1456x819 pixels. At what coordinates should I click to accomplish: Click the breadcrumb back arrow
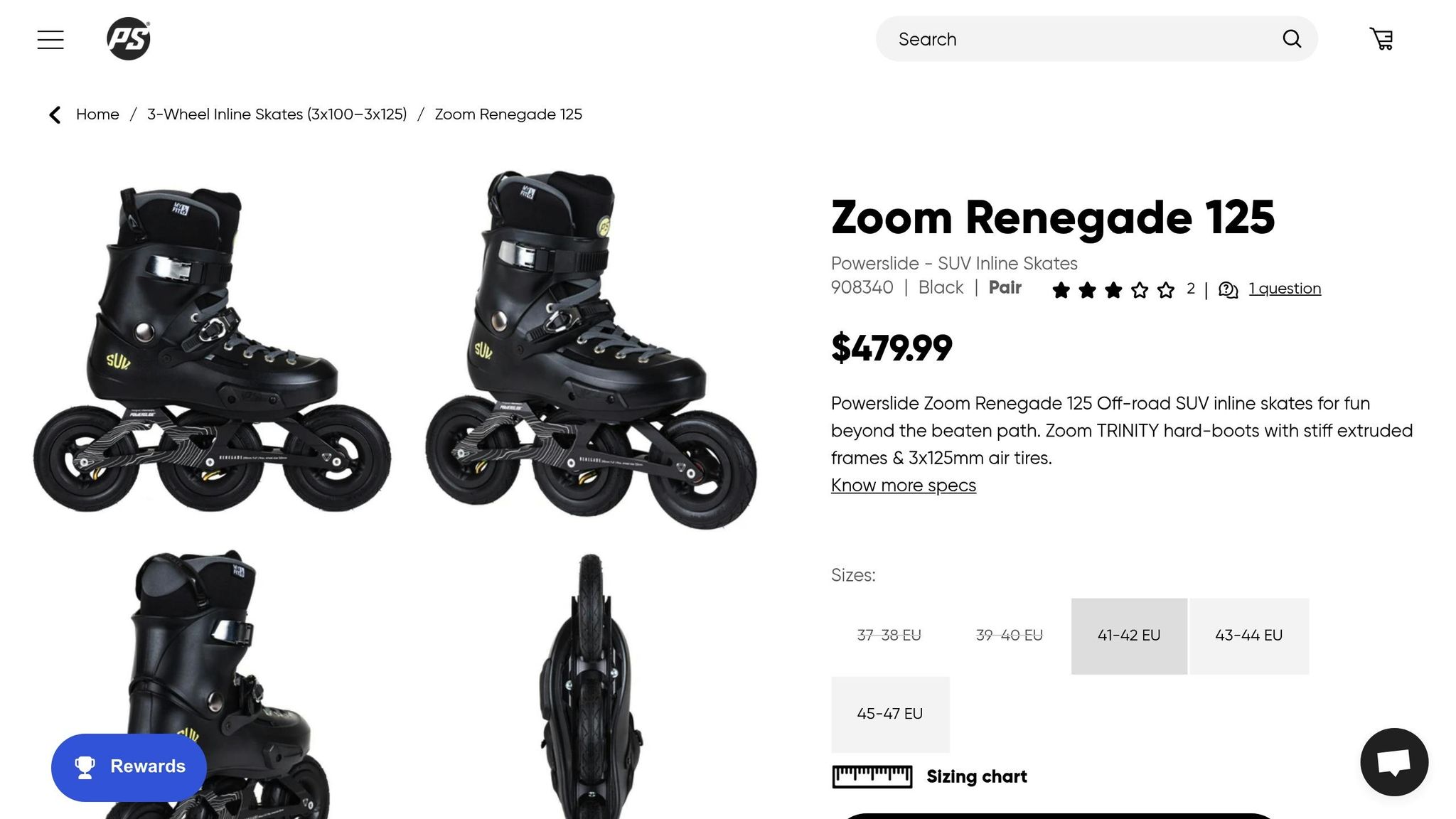pyautogui.click(x=55, y=114)
